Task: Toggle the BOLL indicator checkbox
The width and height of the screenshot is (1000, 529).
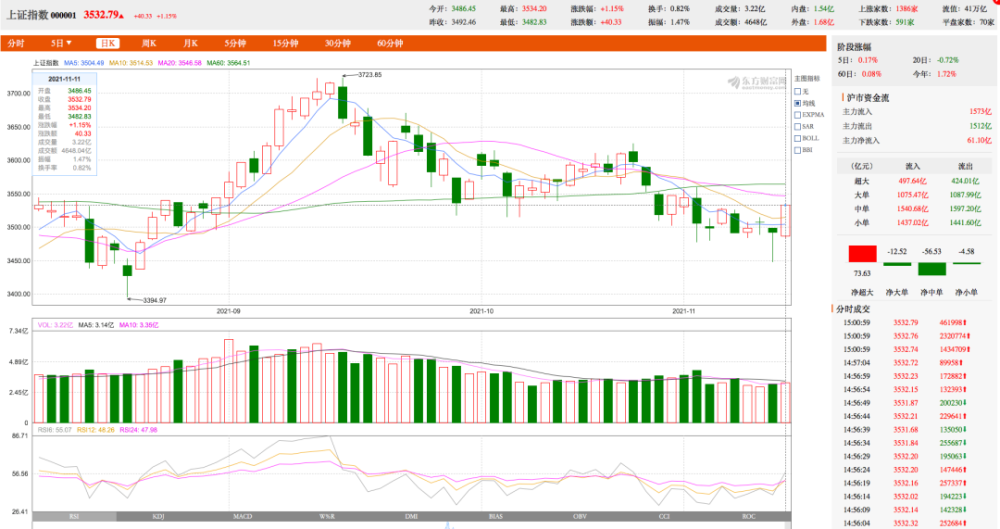Action: point(797,138)
